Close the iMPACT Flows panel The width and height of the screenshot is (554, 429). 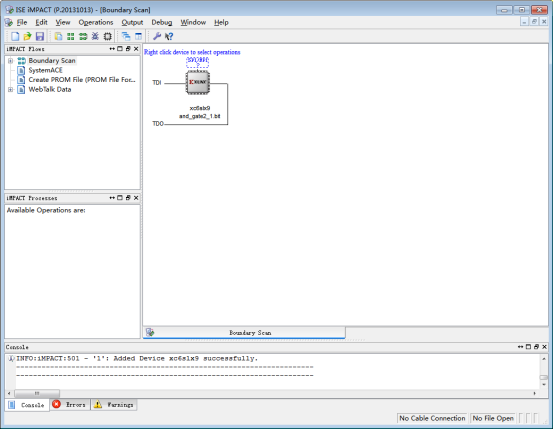(x=136, y=49)
